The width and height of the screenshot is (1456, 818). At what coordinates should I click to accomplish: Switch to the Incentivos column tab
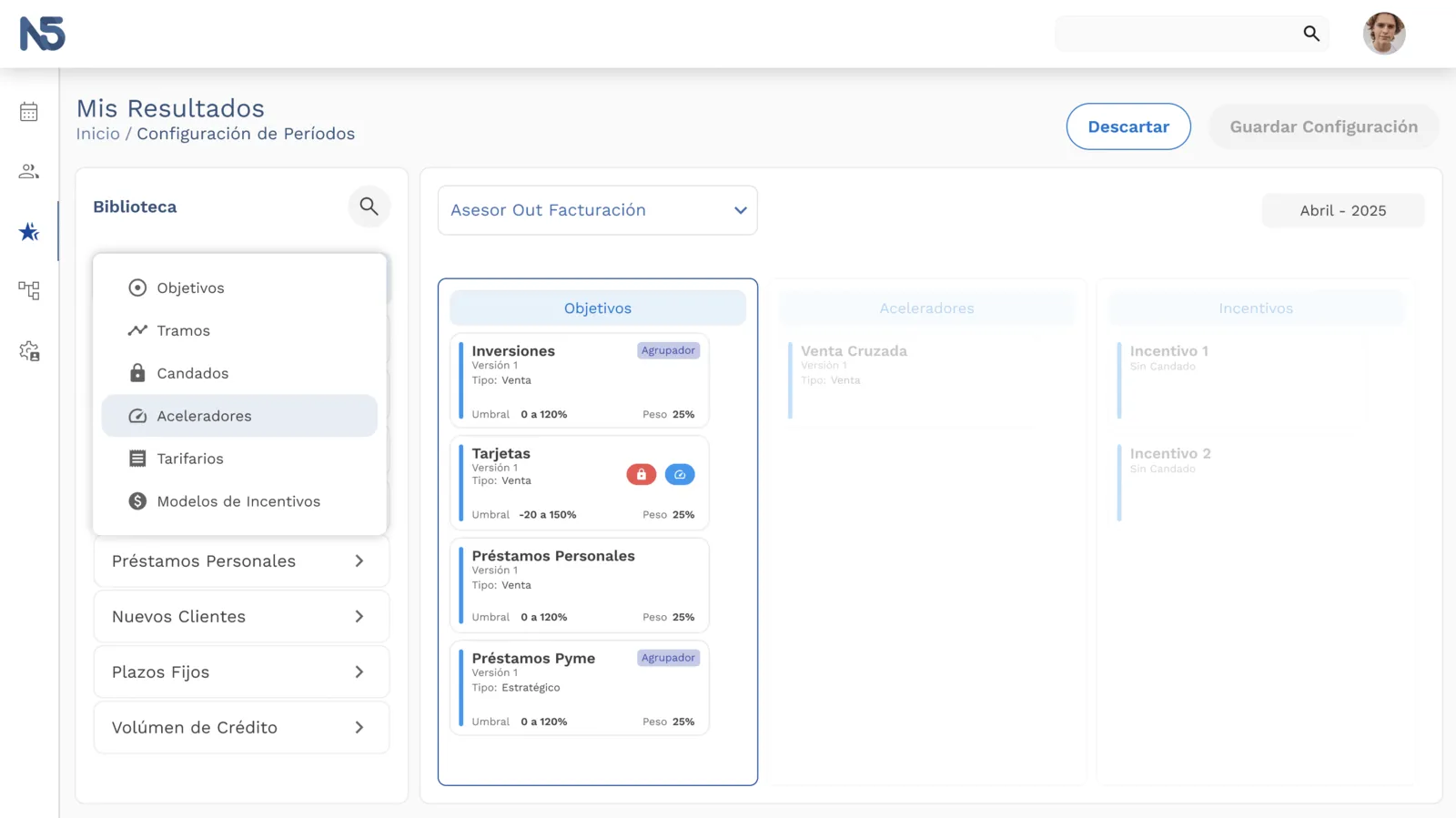(1256, 308)
